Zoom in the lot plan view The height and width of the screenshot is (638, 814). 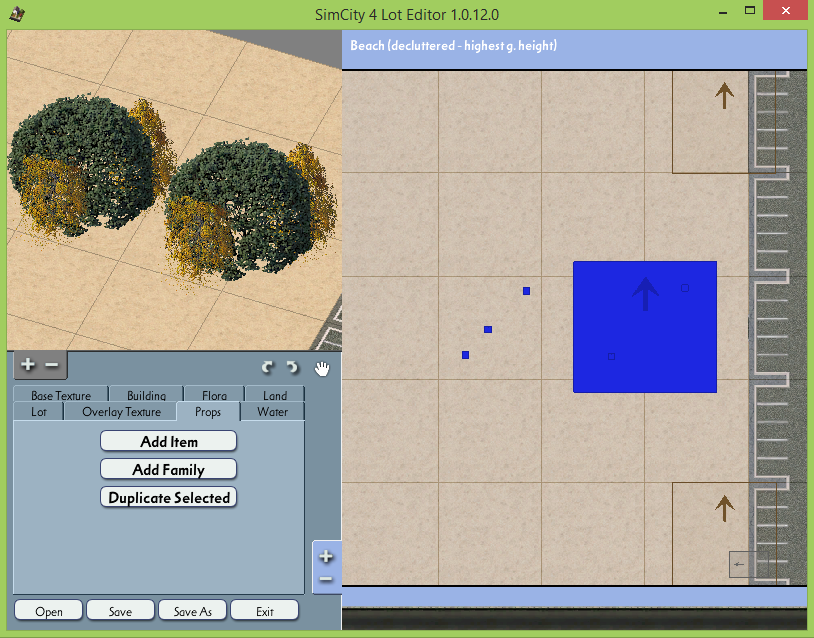[326, 556]
